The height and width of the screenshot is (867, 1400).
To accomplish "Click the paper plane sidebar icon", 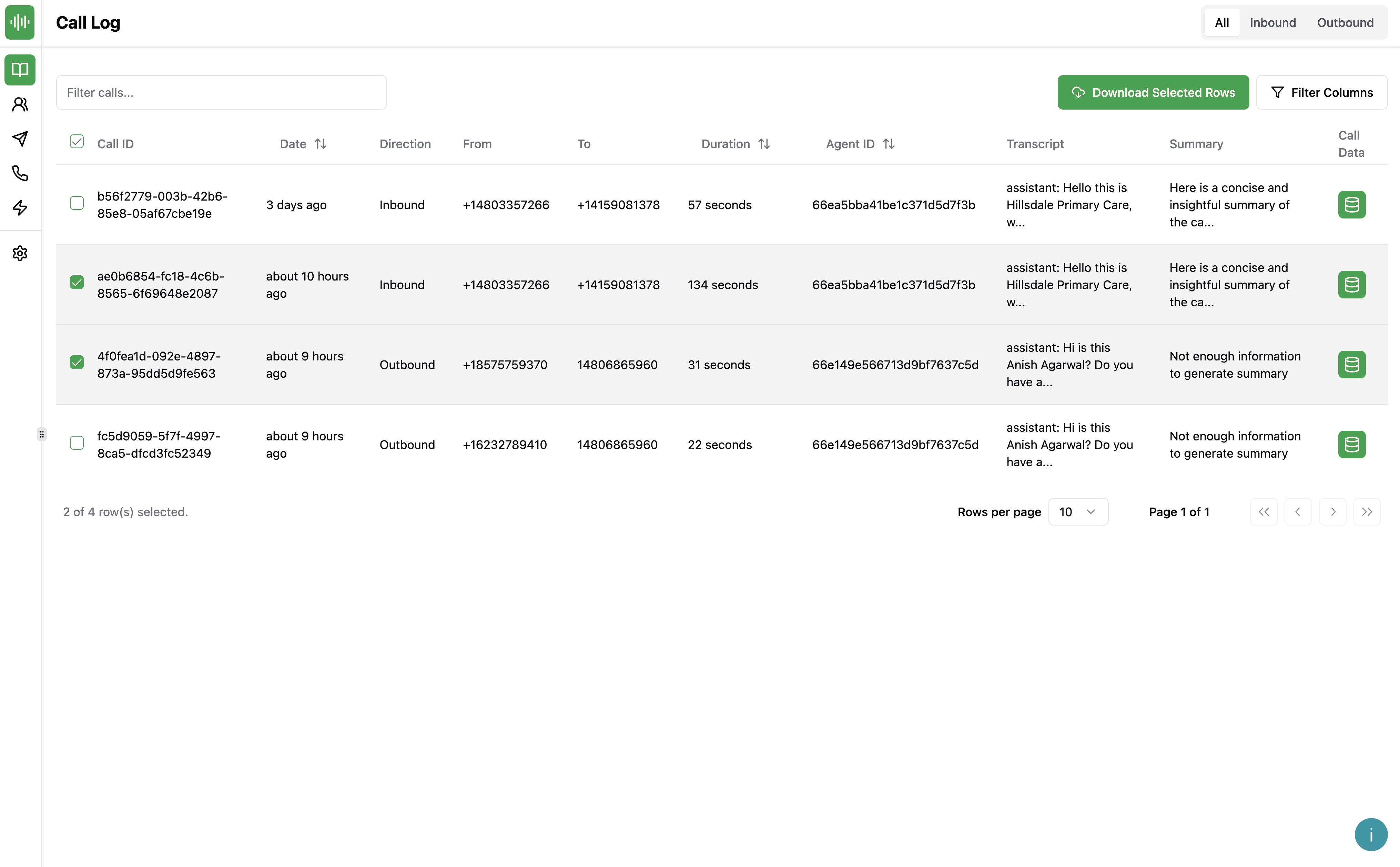I will pos(20,139).
